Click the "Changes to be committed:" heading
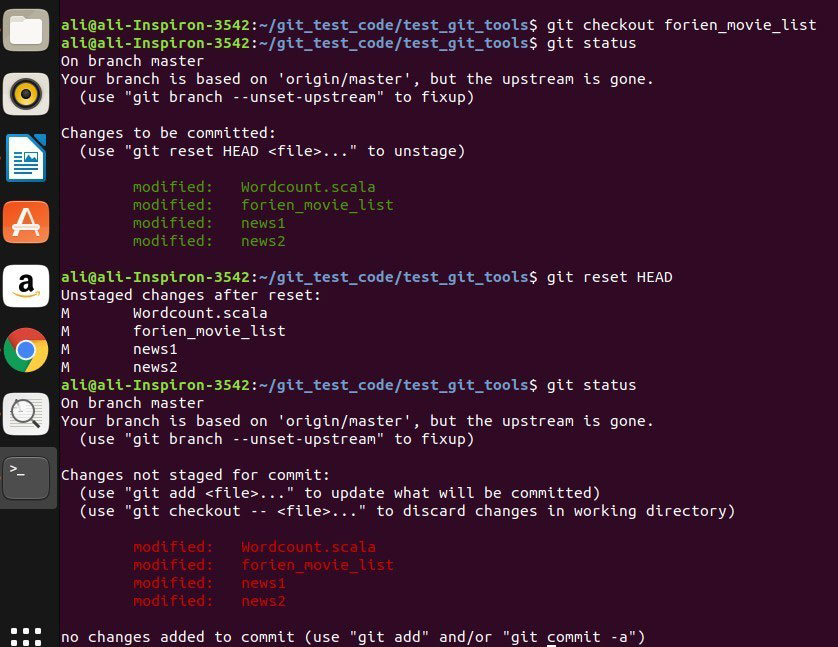Viewport: 838px width, 647px height. pos(168,133)
